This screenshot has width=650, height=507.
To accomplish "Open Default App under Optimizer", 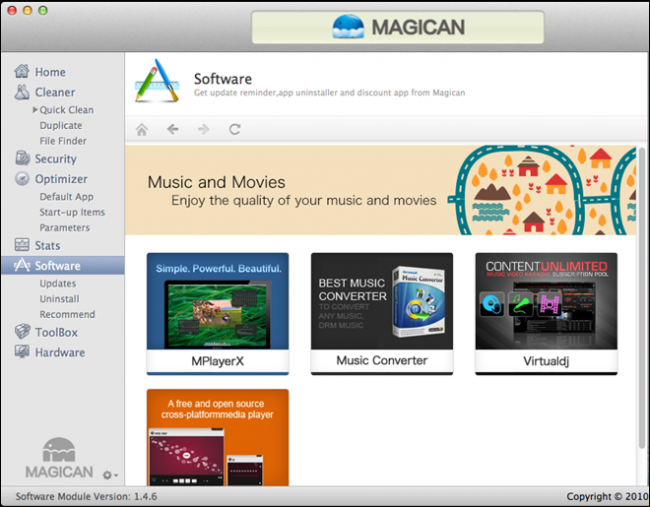I will pyautogui.click(x=66, y=196).
